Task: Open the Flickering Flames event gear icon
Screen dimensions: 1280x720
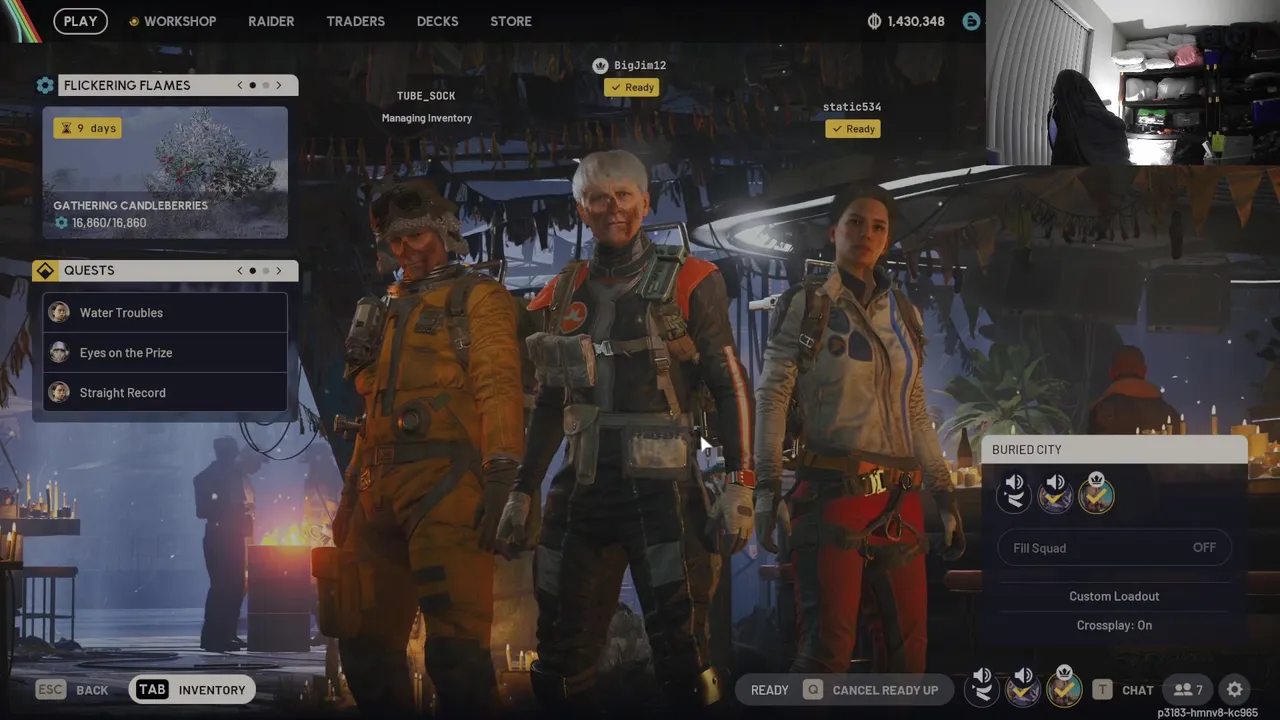Action: point(45,86)
